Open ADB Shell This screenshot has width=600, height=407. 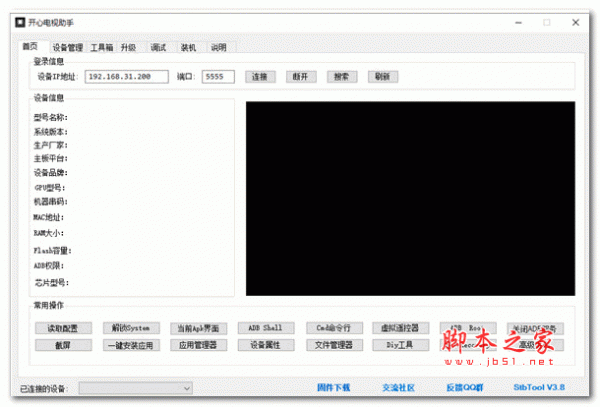[x=266, y=328]
